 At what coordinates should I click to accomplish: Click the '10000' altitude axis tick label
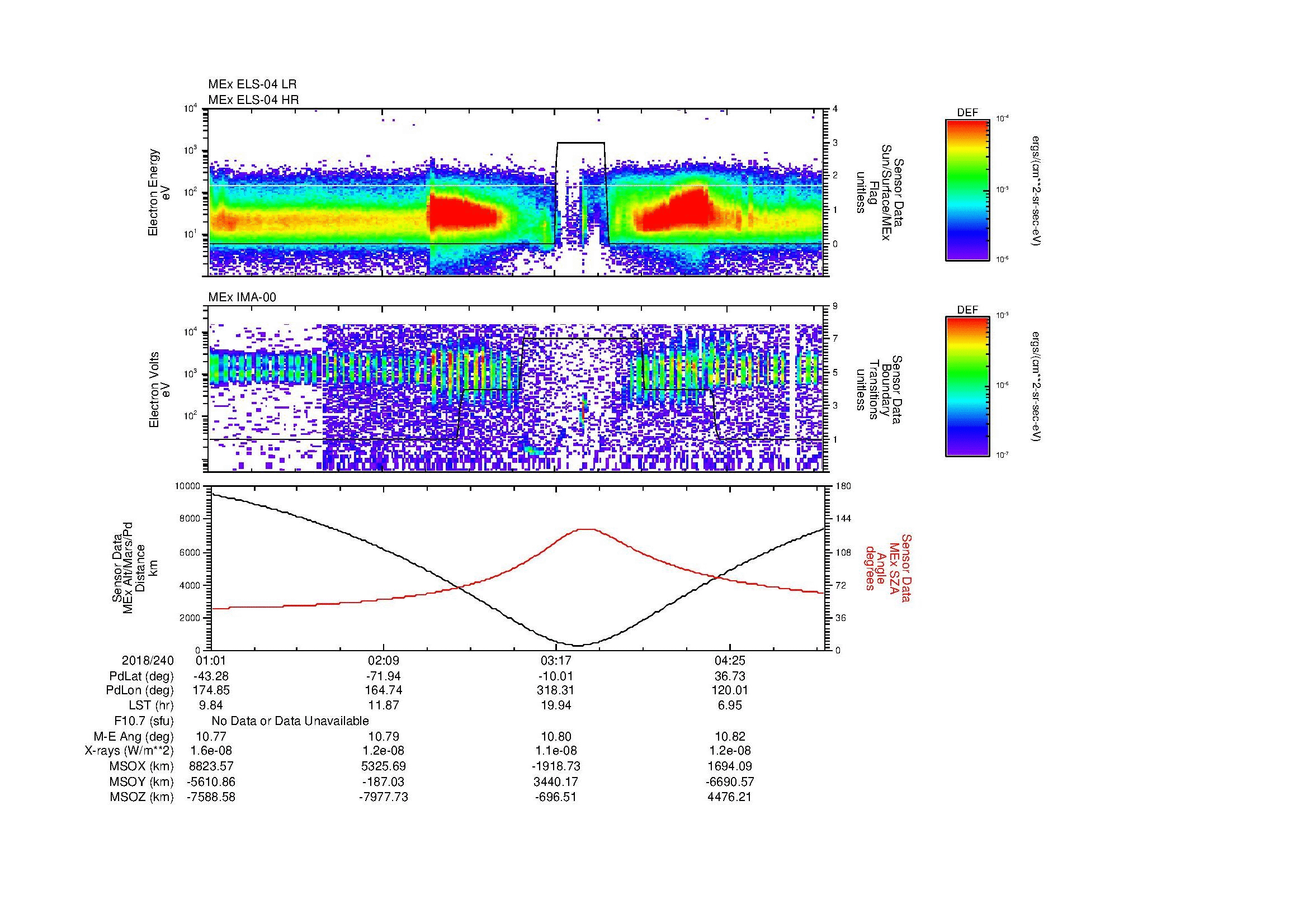(188, 487)
